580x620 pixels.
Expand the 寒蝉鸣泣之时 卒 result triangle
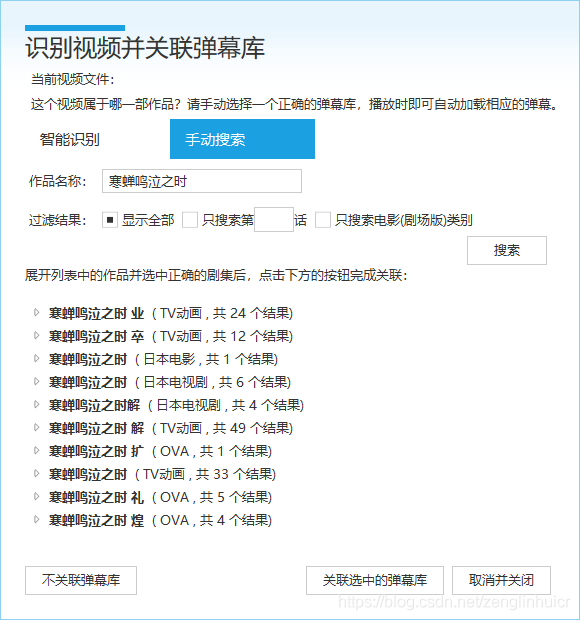[36, 336]
